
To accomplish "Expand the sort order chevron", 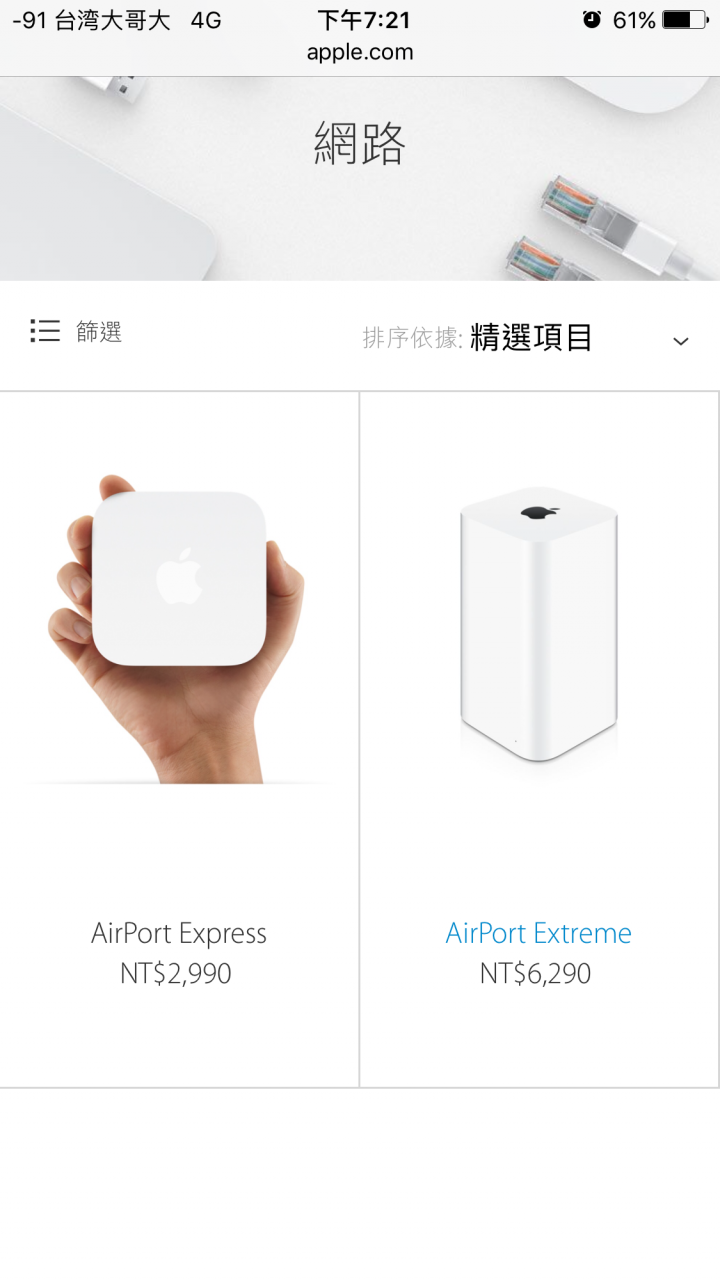I will 681,341.
